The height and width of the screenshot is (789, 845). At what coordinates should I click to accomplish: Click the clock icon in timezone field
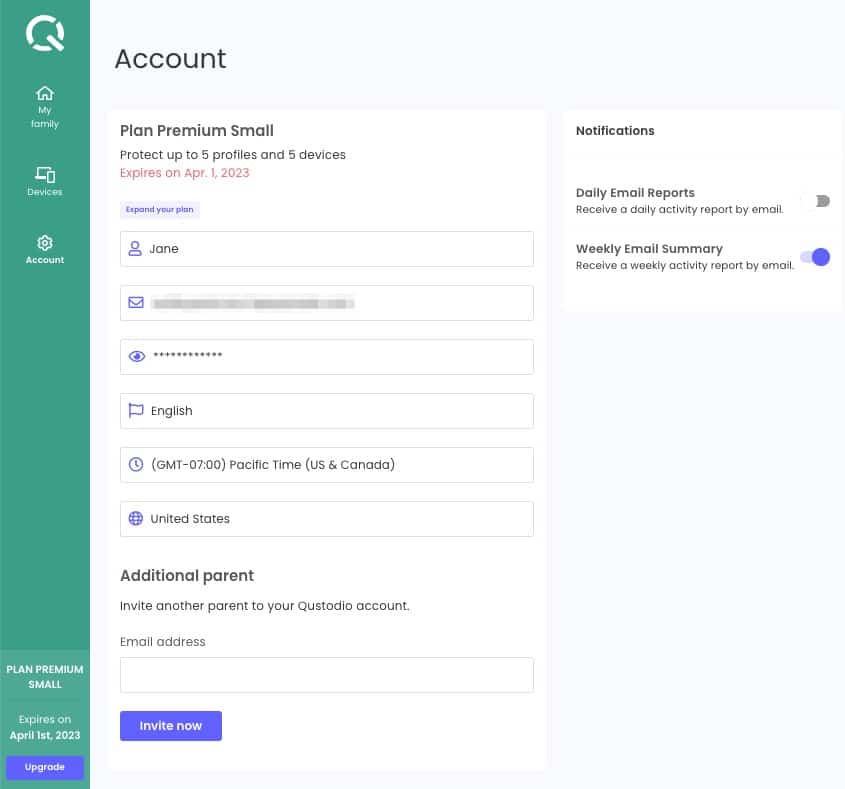136,464
